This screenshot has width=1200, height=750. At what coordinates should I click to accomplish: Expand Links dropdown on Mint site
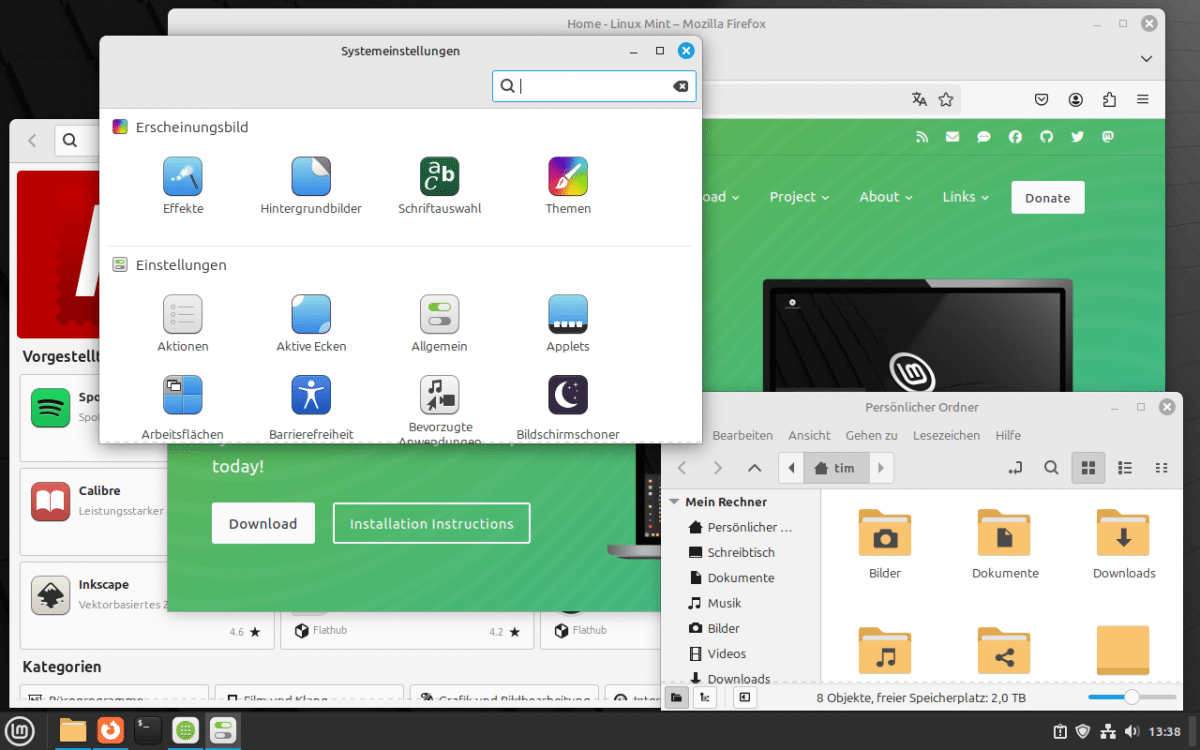click(965, 197)
